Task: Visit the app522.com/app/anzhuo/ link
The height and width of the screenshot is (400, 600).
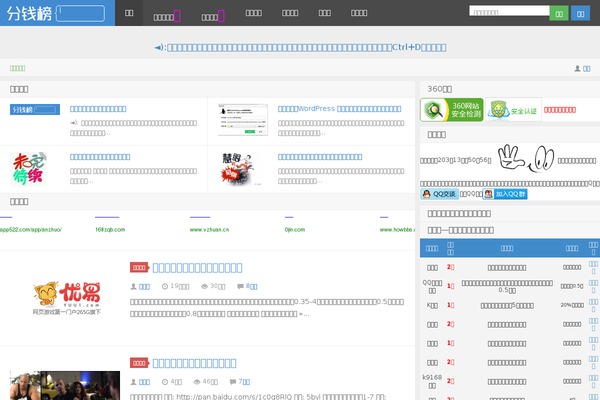Action: point(30,230)
